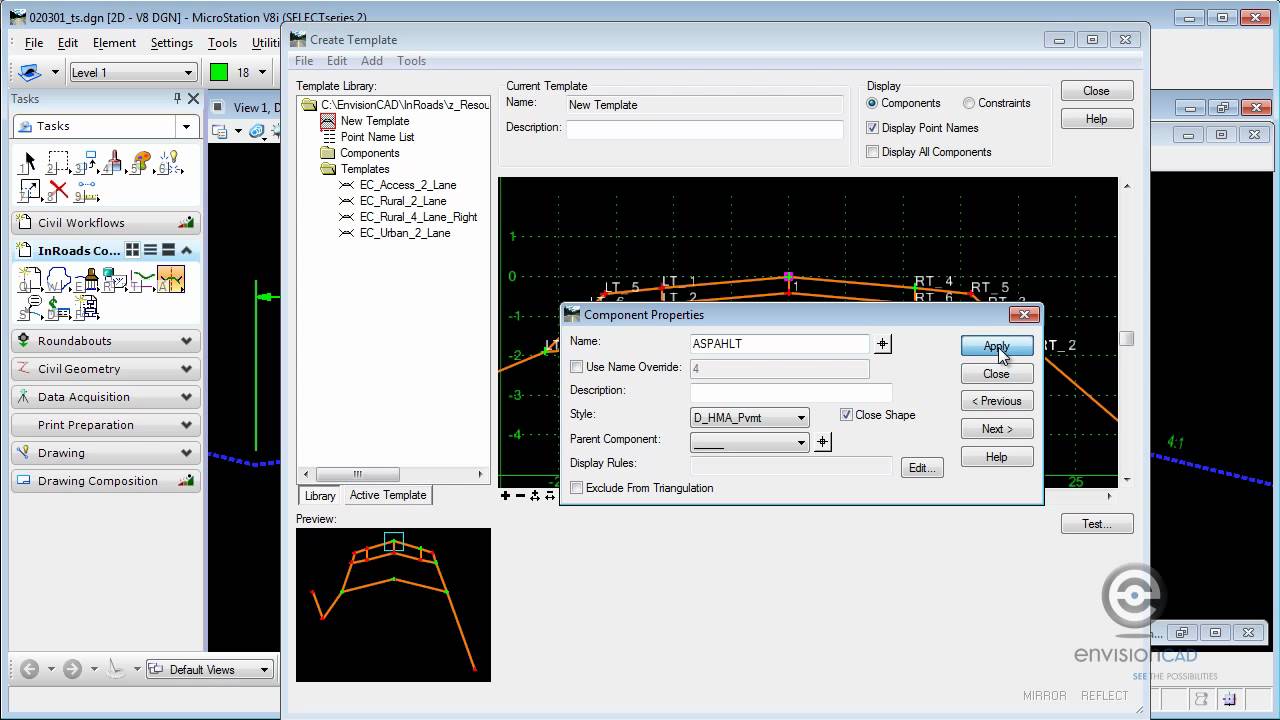Click the Edit... display rules button
The height and width of the screenshot is (720, 1280).
922,467
